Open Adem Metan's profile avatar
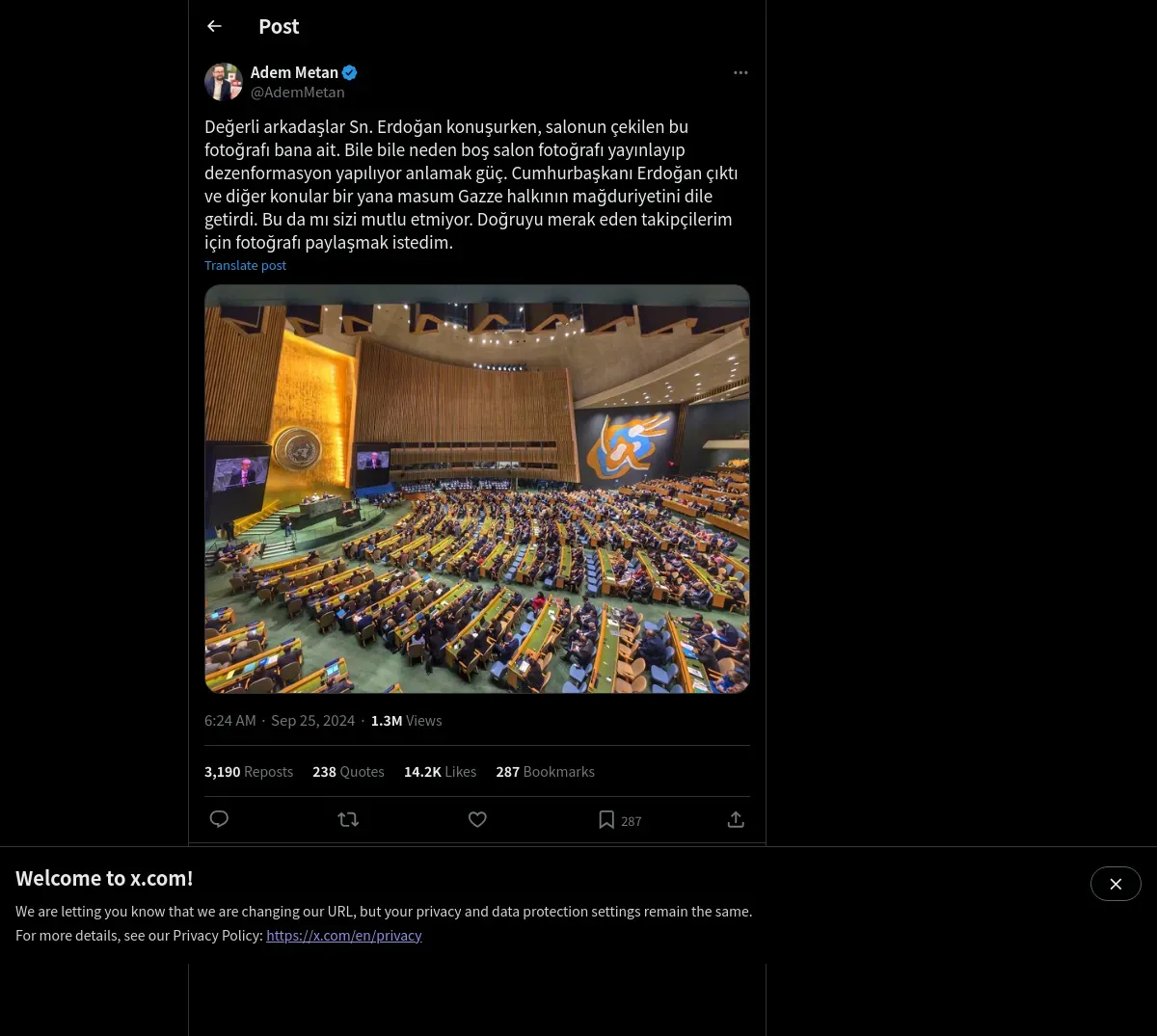 (224, 82)
